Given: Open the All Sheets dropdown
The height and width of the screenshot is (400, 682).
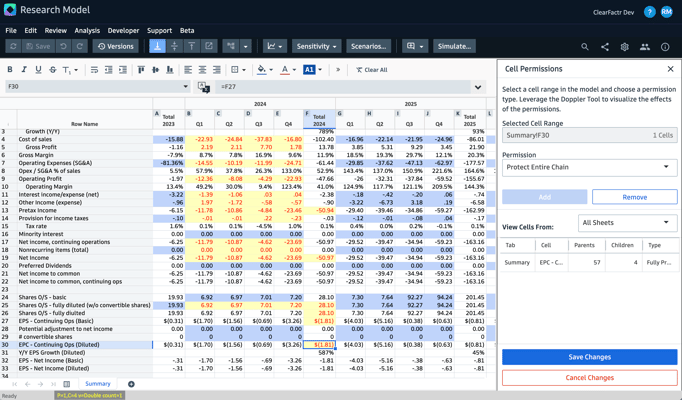Looking at the screenshot, I should click(628, 223).
